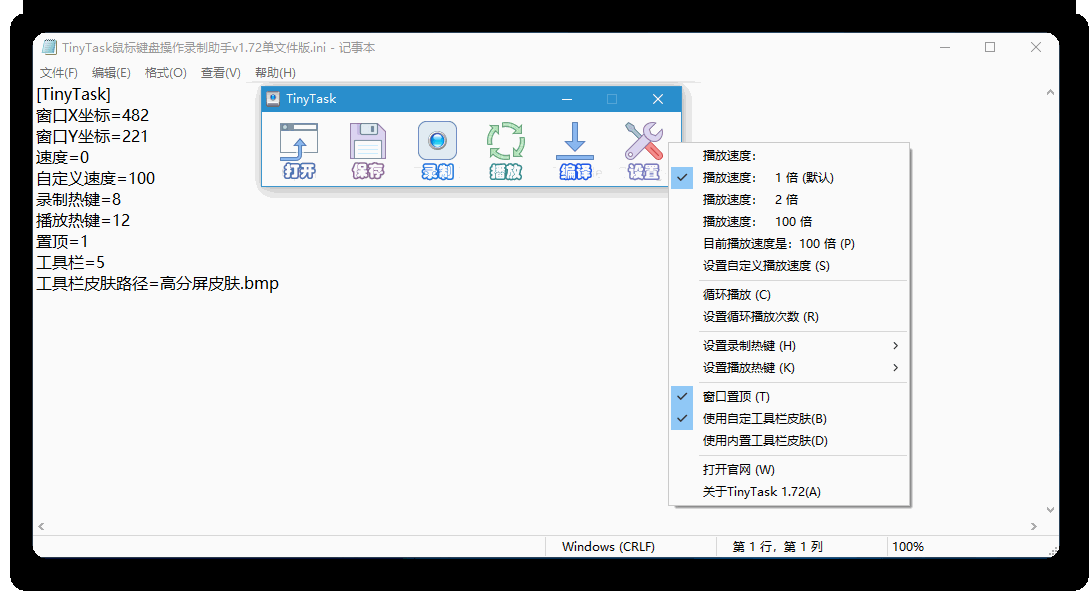This screenshot has width=1092, height=591.
Task: Click the 窗口Y坐标=221 line
Action: pyautogui.click(x=92, y=136)
